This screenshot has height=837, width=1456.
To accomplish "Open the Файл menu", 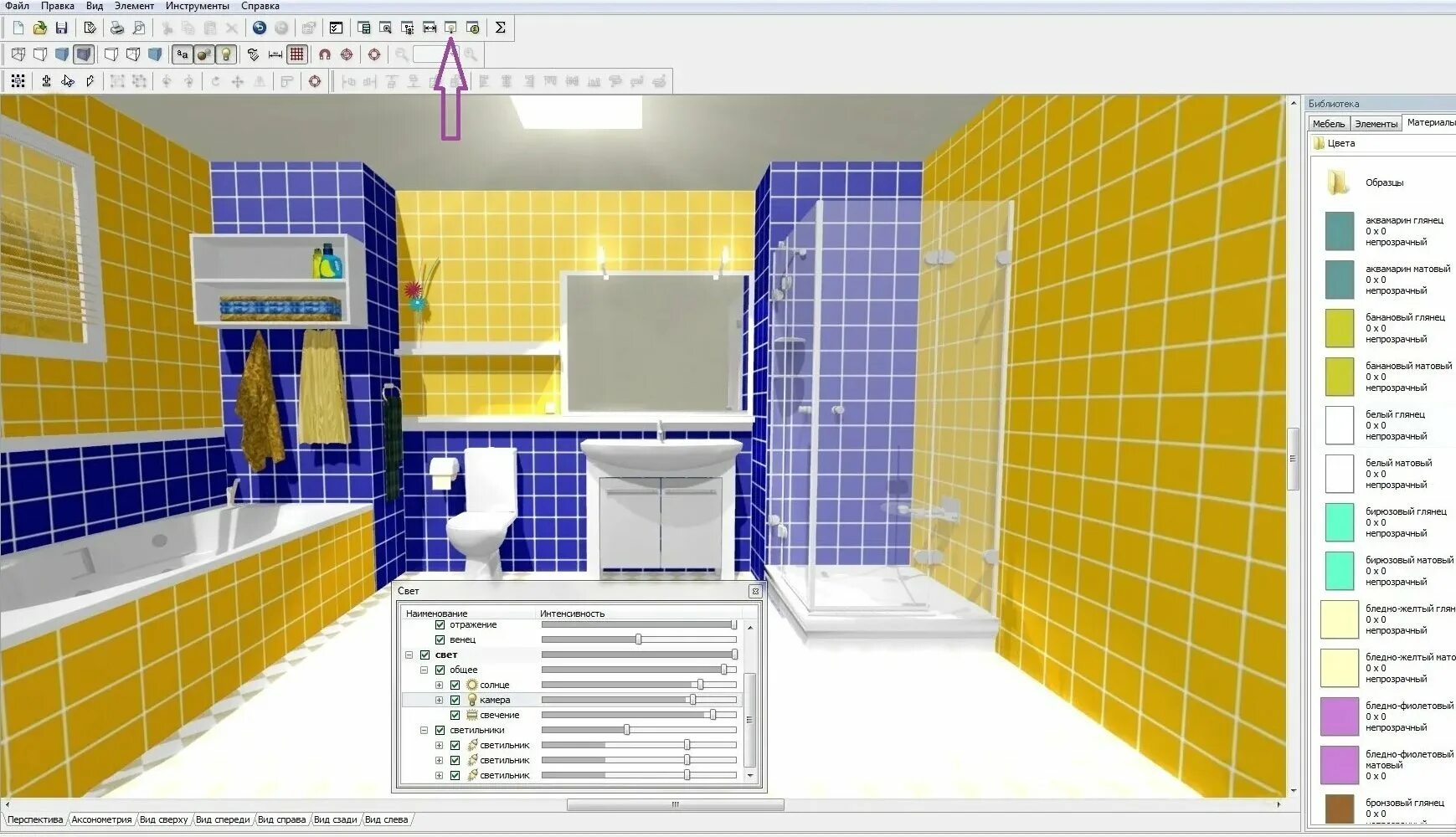I will click(18, 6).
